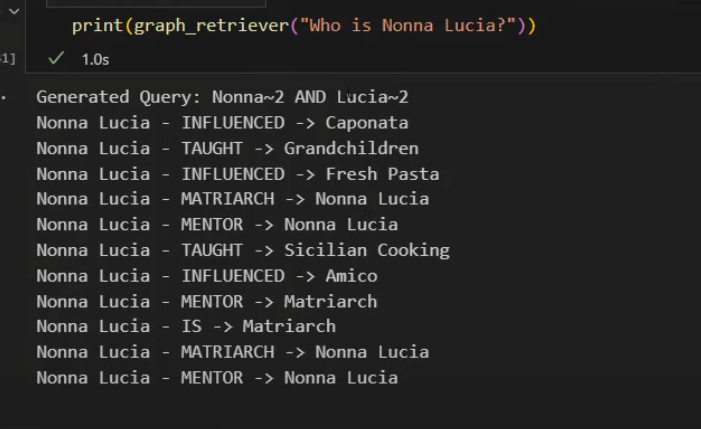This screenshot has width=701, height=429.
Task: Click the output actions ellipsis beside the output
Action: coord(5,98)
